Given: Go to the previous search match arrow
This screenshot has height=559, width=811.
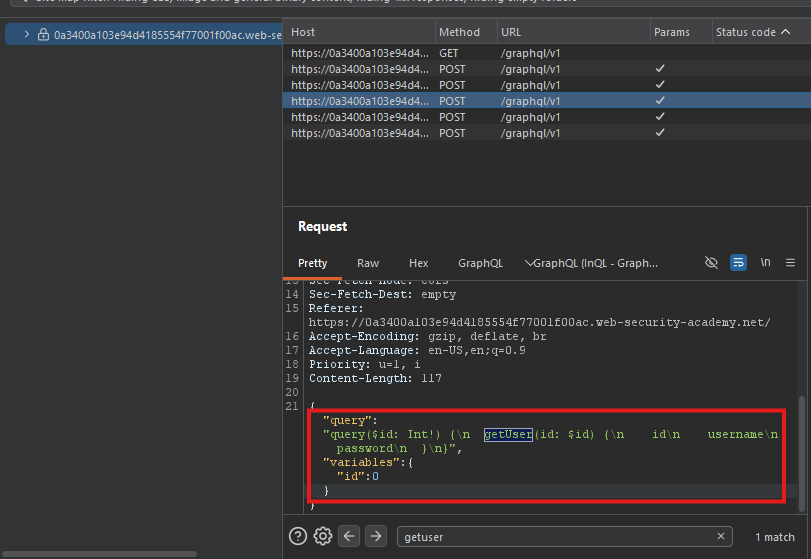Looking at the screenshot, I should 349,536.
